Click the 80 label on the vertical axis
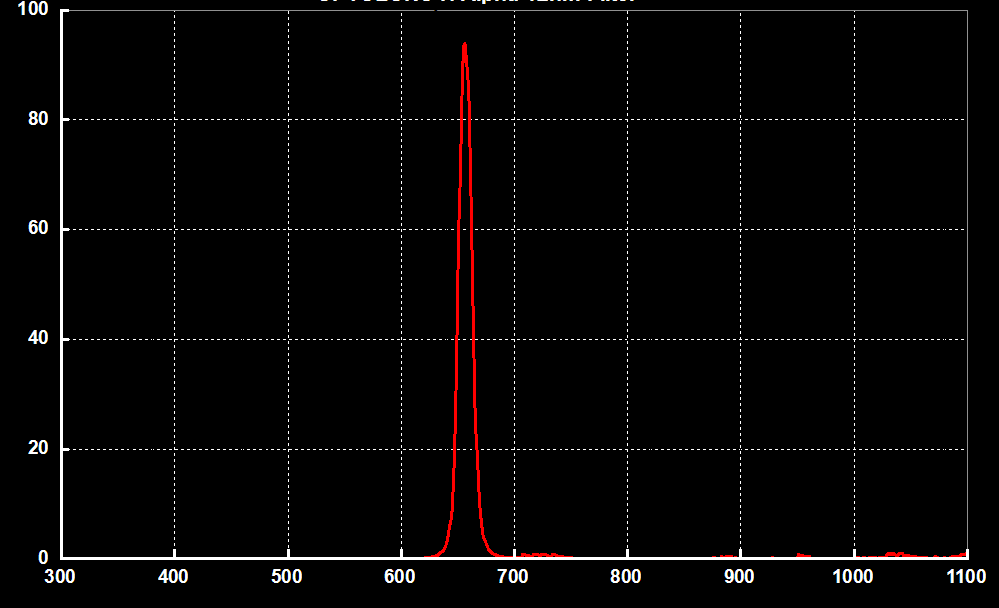Image resolution: width=999 pixels, height=608 pixels. point(38,119)
